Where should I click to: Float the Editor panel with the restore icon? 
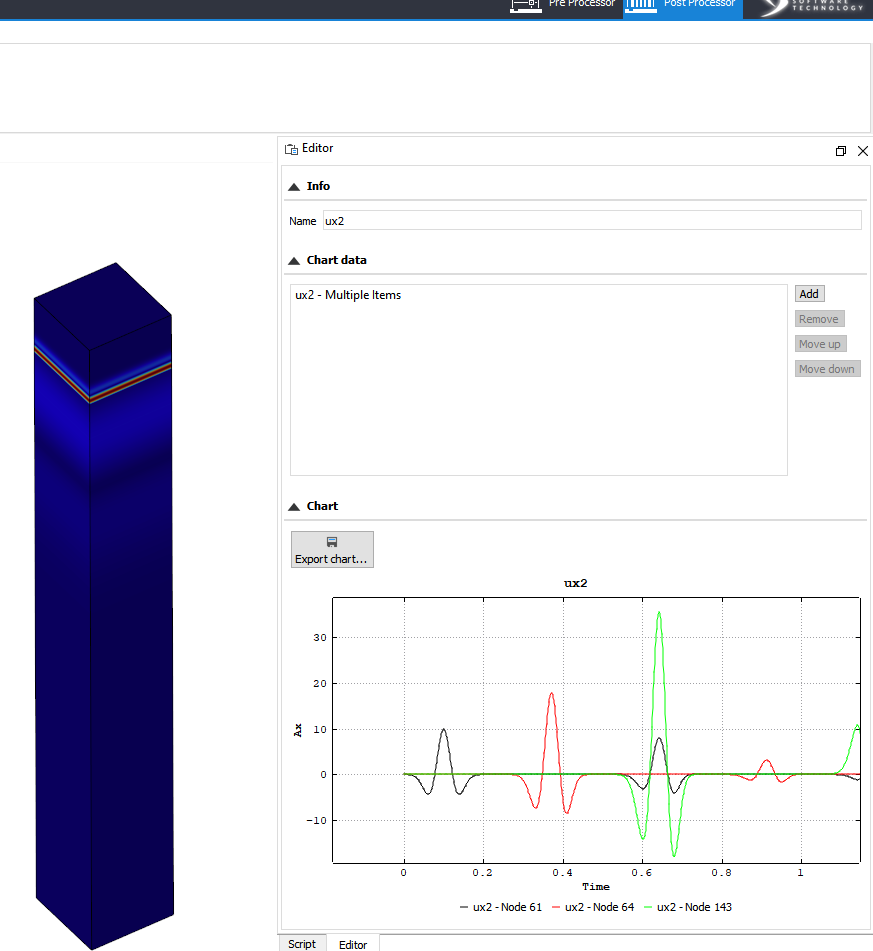click(841, 151)
